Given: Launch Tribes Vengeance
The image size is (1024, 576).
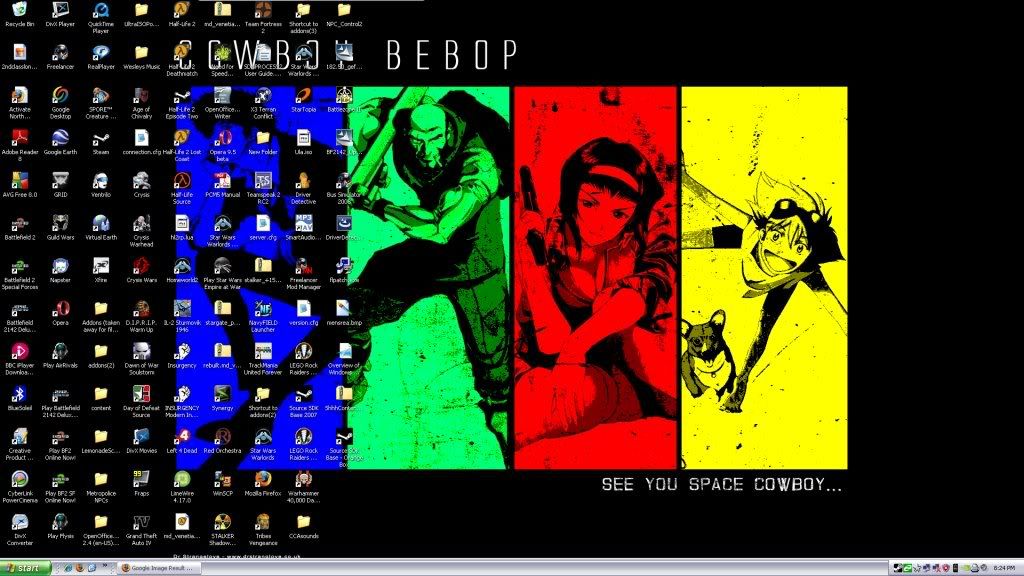Looking at the screenshot, I should [263, 528].
